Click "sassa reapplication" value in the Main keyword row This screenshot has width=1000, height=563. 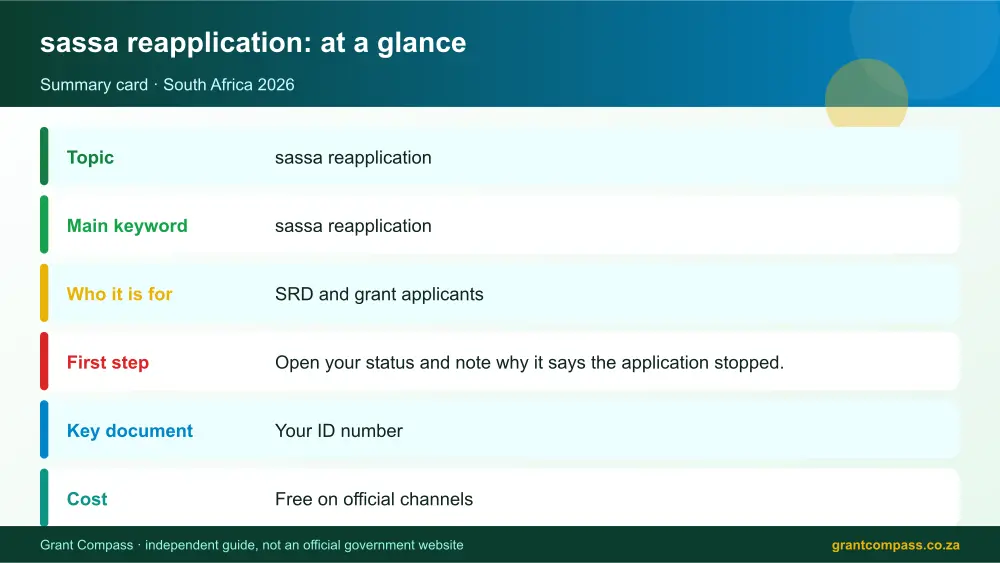[x=353, y=226]
